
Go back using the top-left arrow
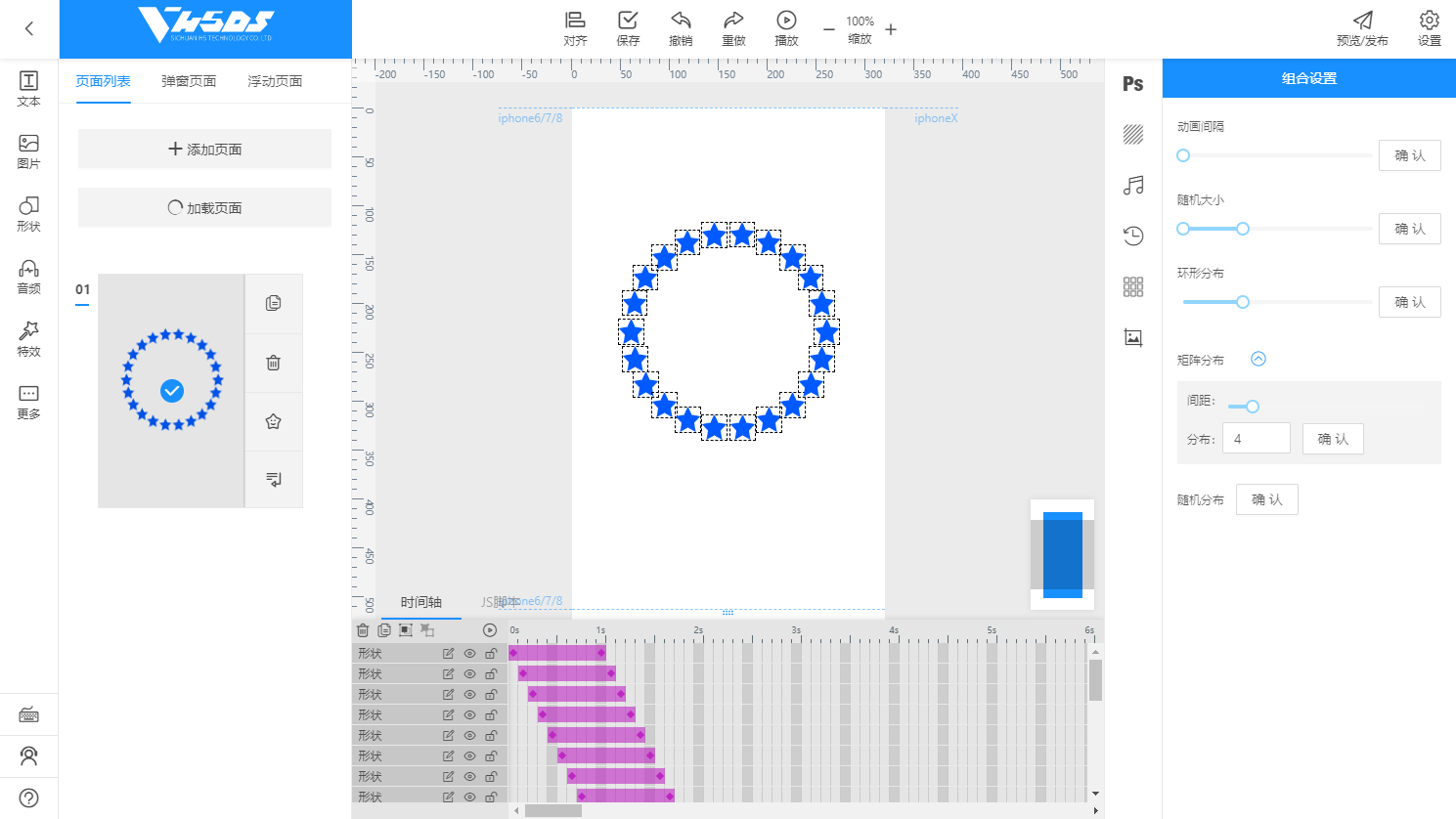click(29, 28)
